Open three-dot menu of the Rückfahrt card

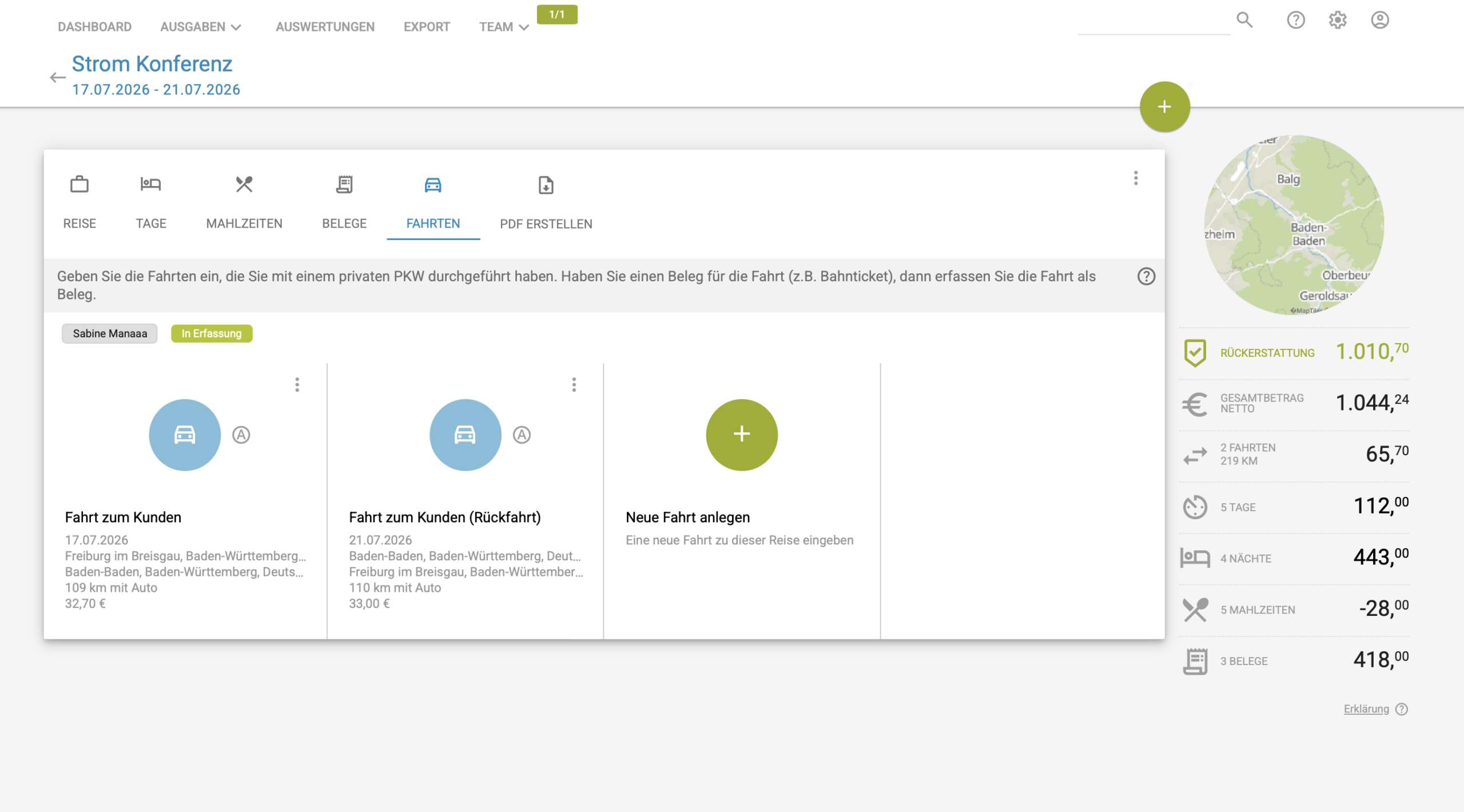[x=574, y=385]
